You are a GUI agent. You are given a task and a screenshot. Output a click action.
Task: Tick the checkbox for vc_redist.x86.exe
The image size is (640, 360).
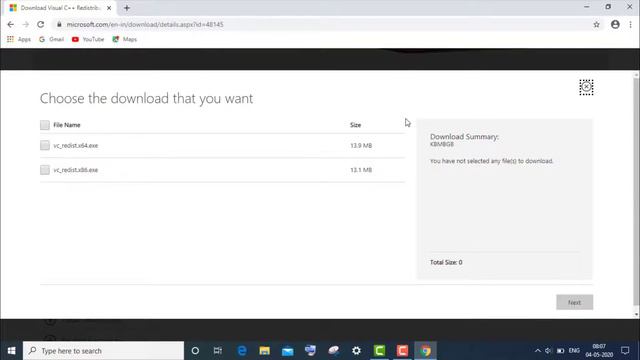pos(44,170)
